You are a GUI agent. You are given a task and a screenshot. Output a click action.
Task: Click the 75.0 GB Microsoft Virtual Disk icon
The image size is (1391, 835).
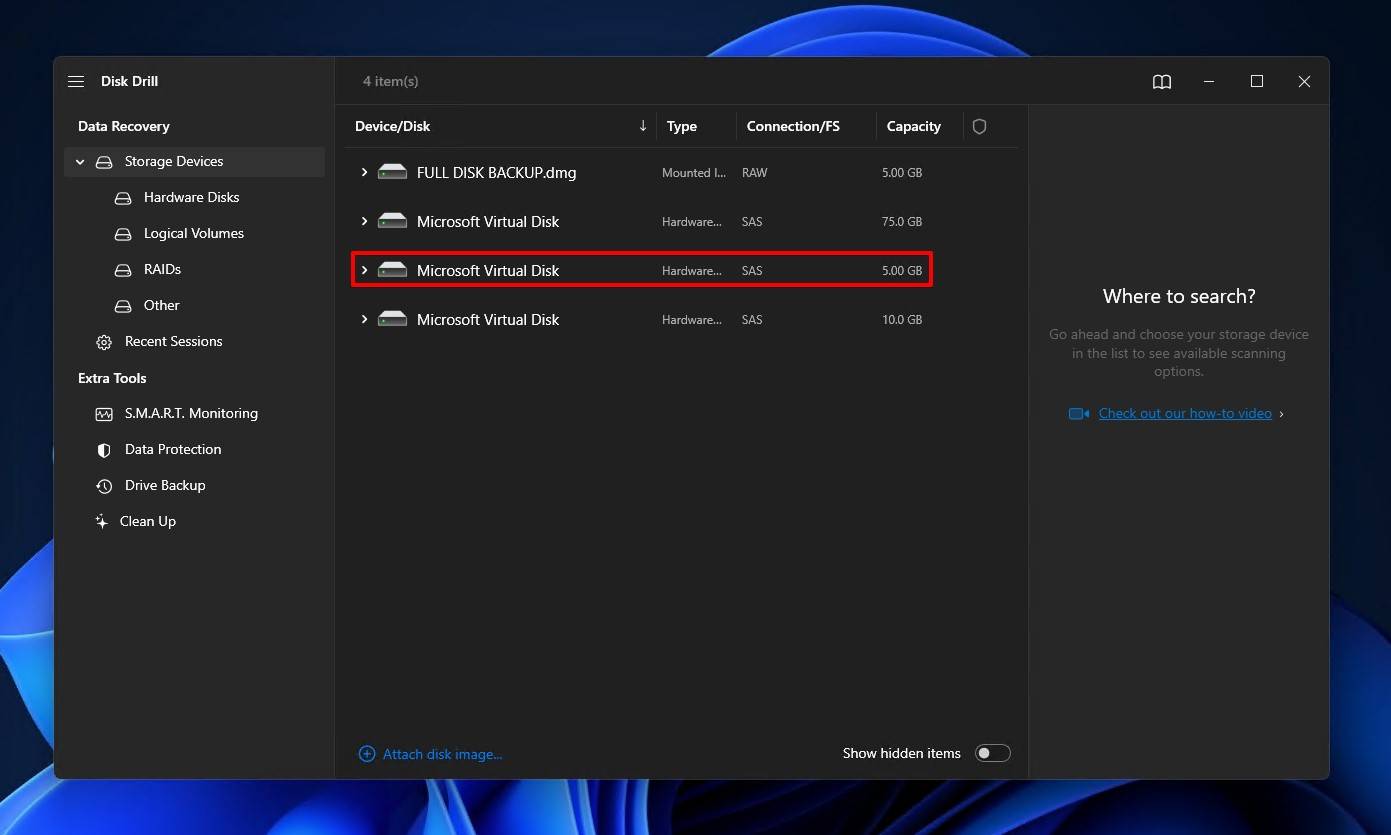[x=392, y=222]
